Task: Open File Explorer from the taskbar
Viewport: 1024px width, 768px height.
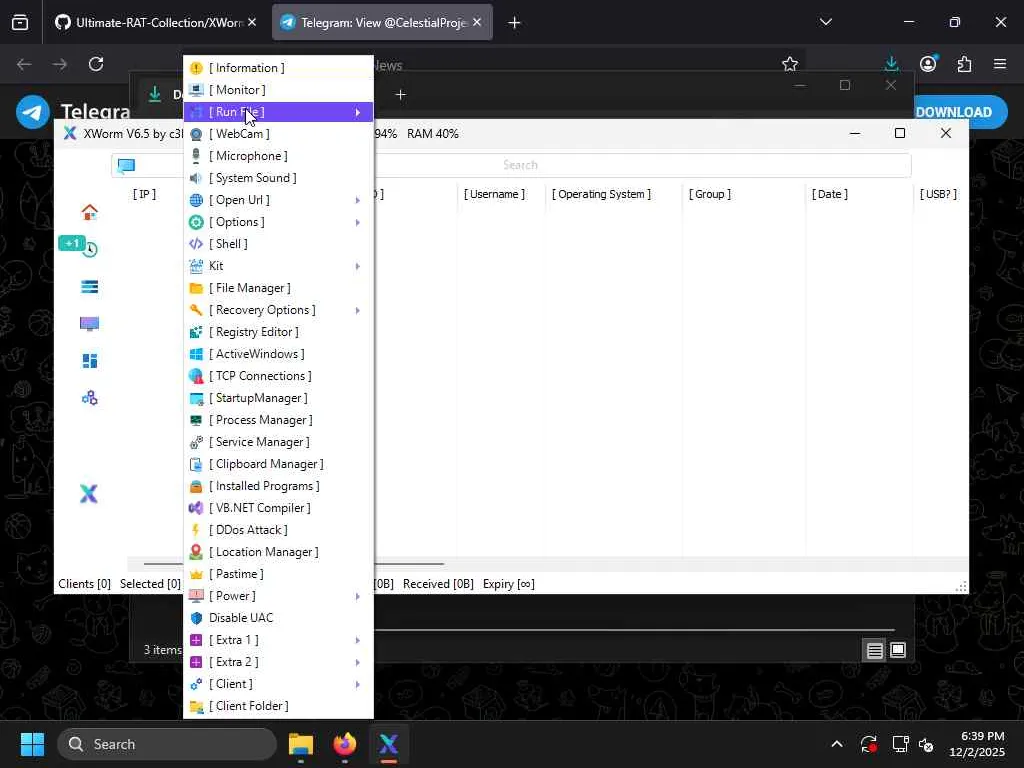Action: 301,744
